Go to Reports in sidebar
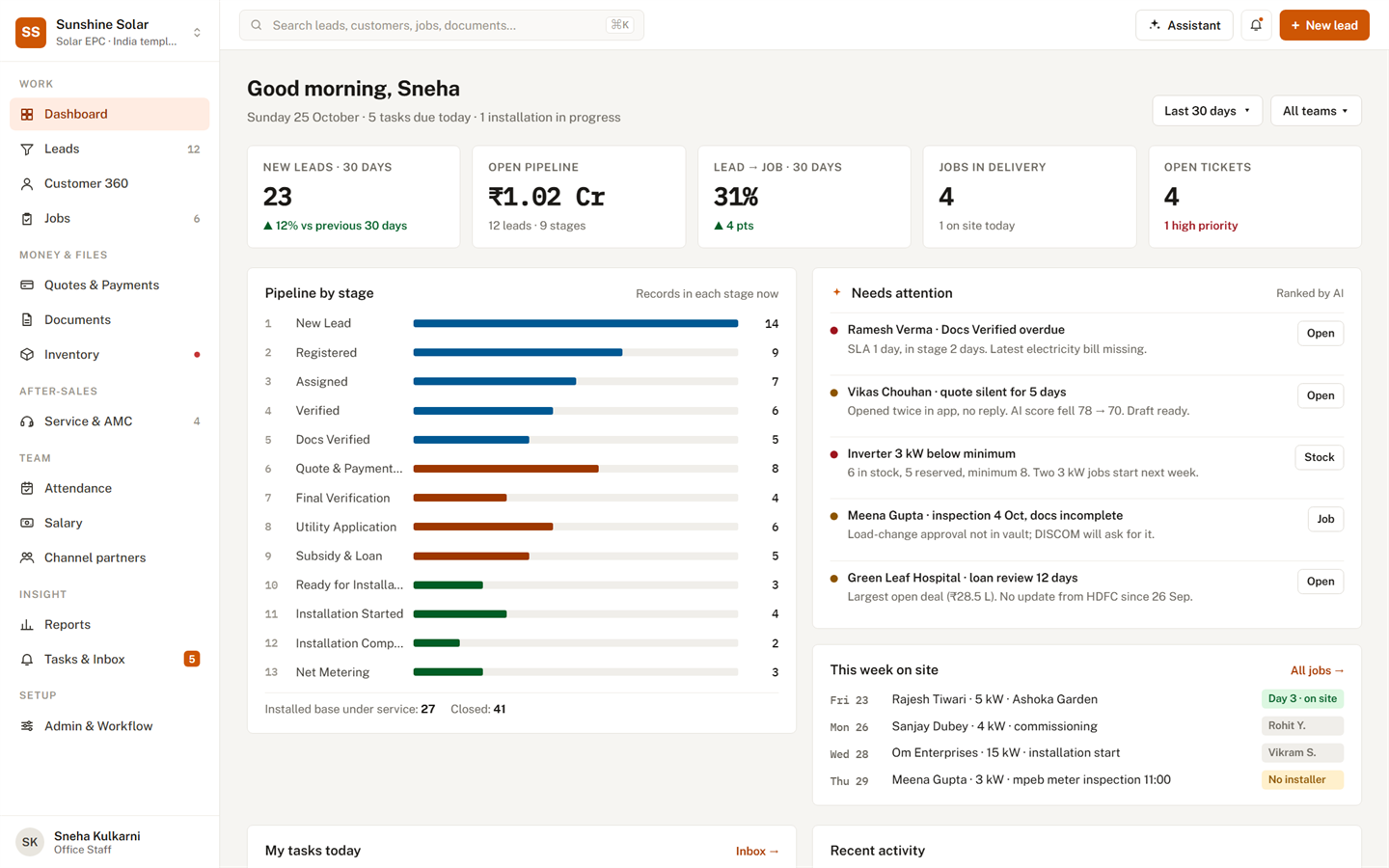The width and height of the screenshot is (1389, 868). pyautogui.click(x=109, y=625)
